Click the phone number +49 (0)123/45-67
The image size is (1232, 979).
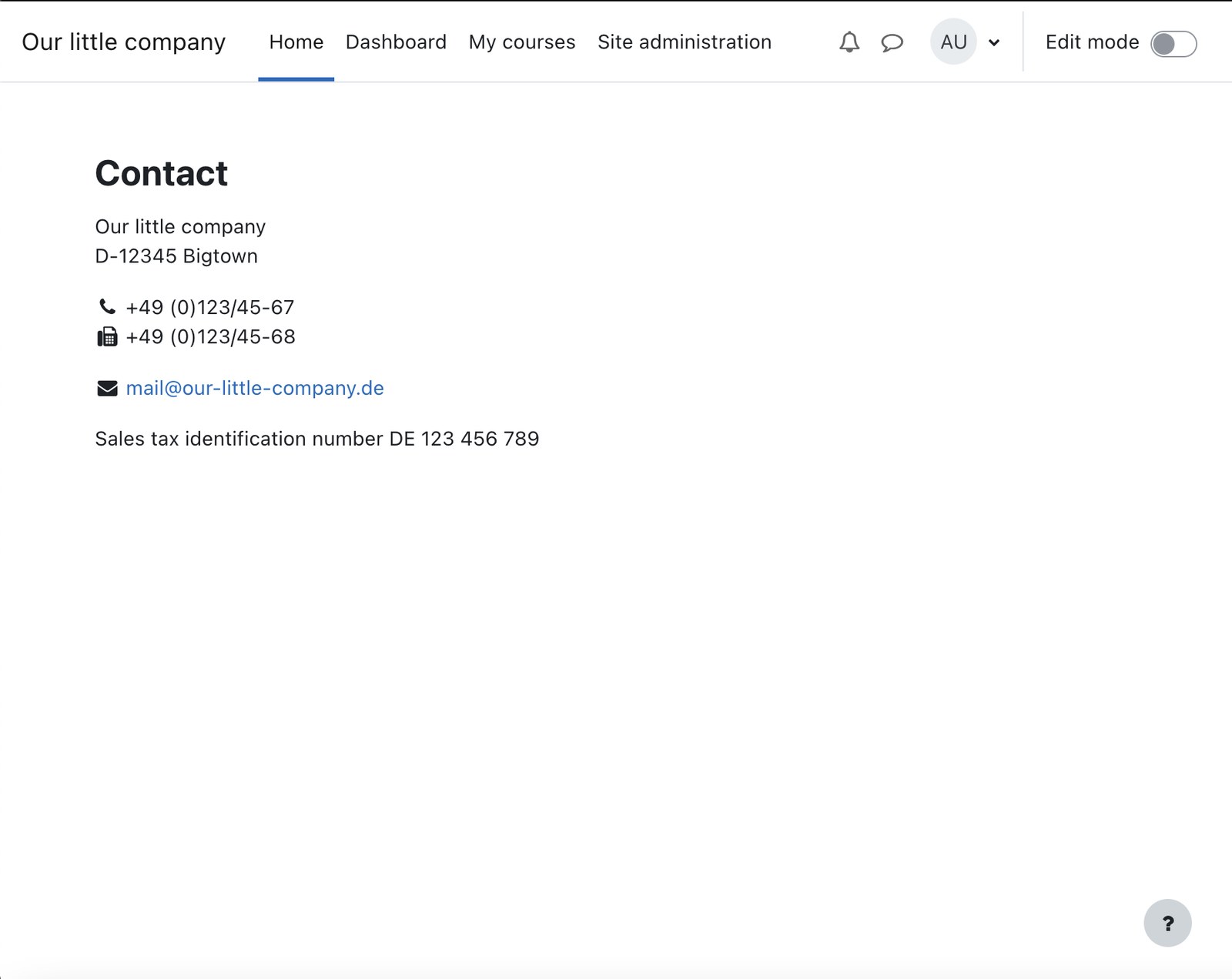click(210, 307)
